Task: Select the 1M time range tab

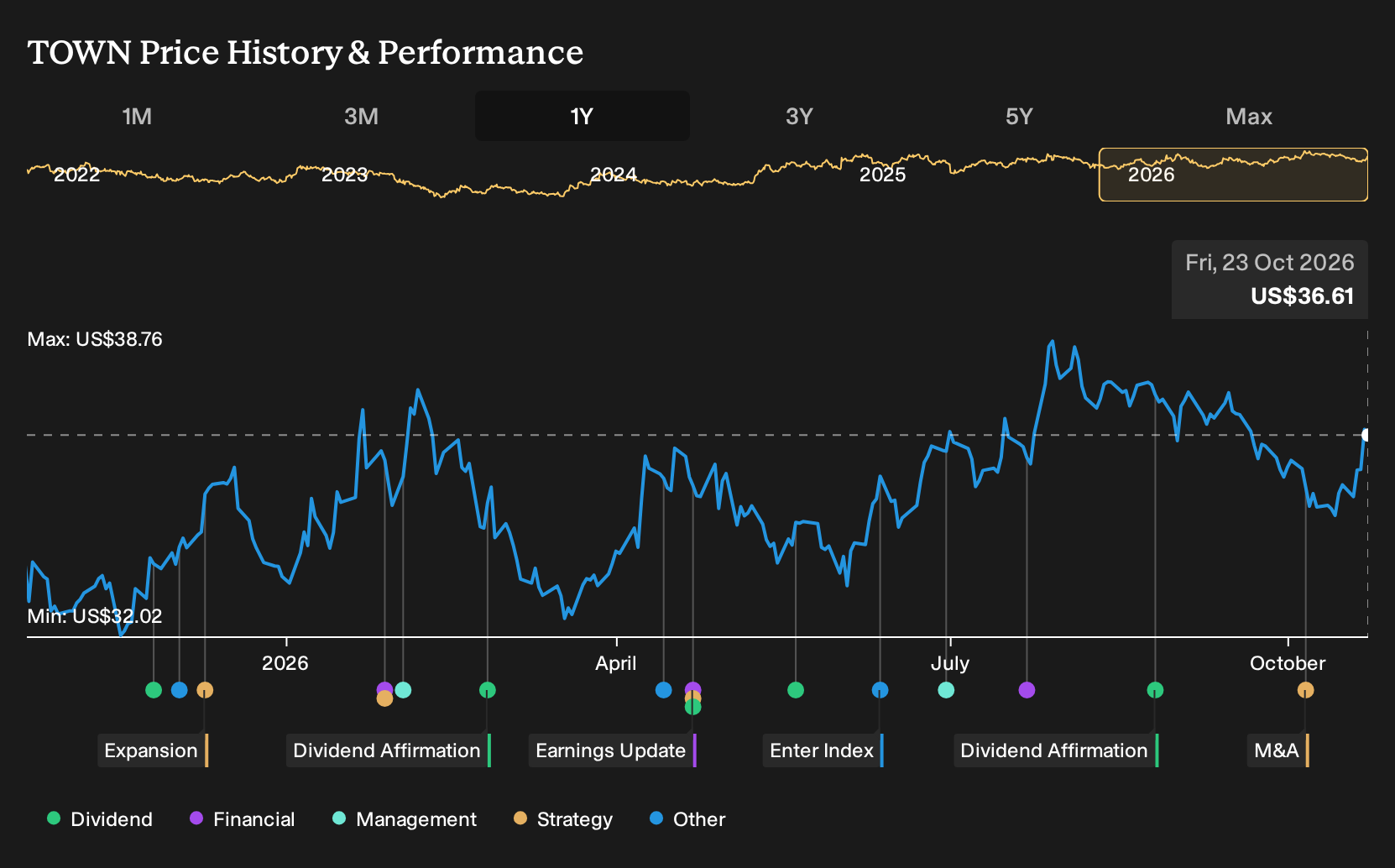Action: [x=137, y=116]
